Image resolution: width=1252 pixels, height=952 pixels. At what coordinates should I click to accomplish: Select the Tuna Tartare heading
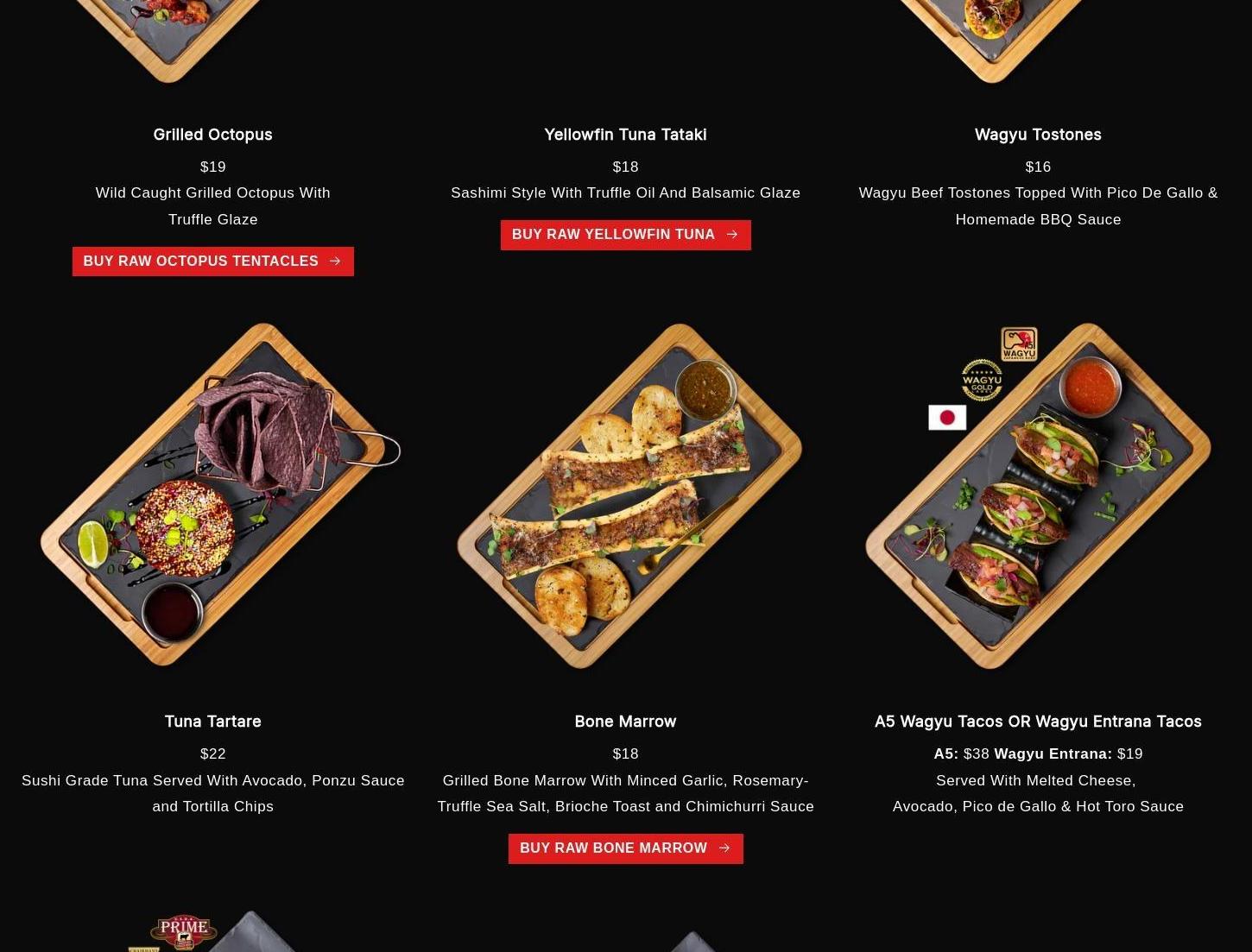pyautogui.click(x=212, y=722)
